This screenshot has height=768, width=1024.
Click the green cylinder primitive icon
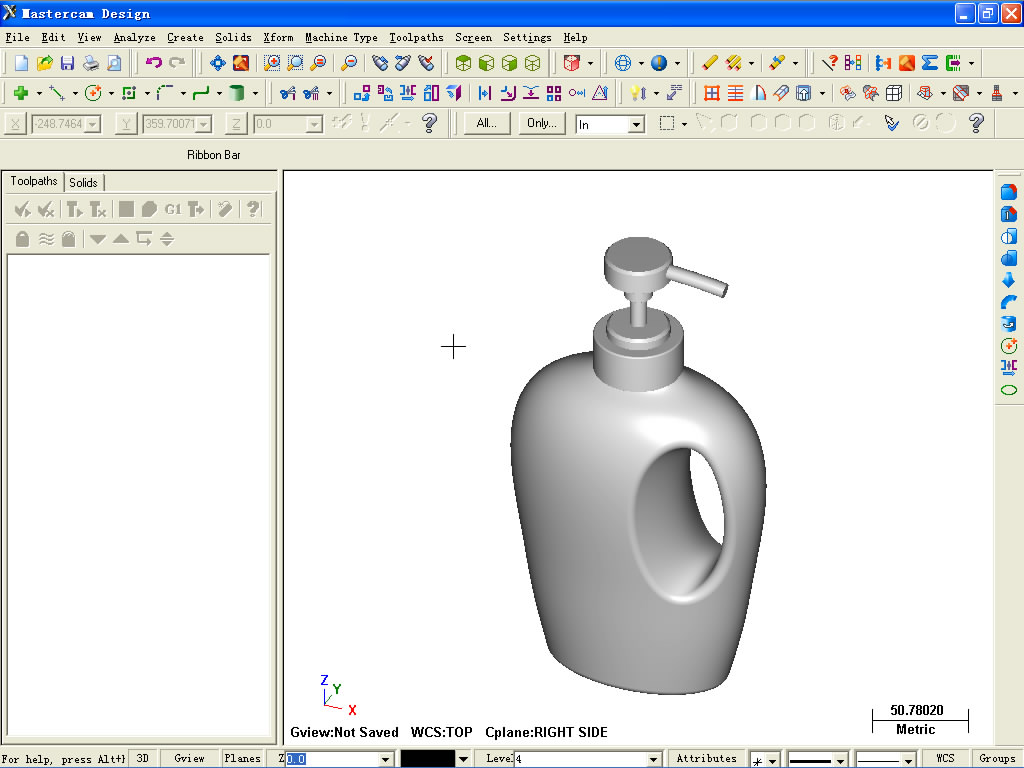[x=236, y=93]
